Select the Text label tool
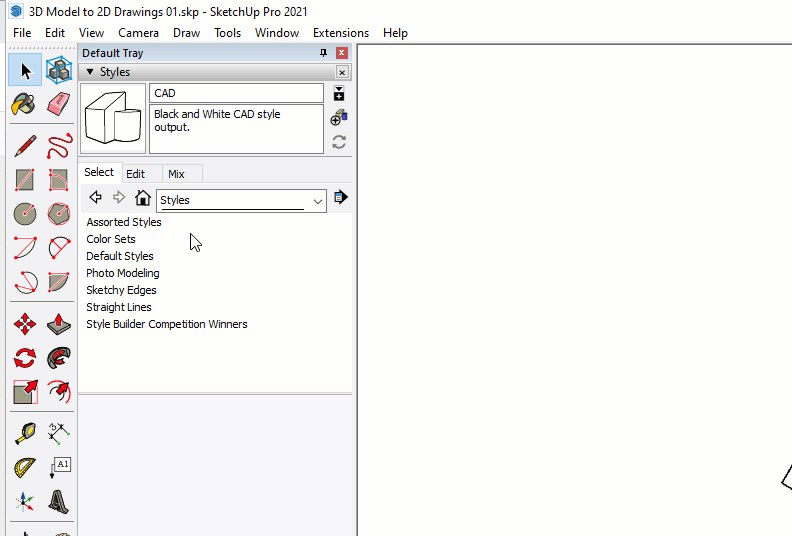 pos(59,468)
